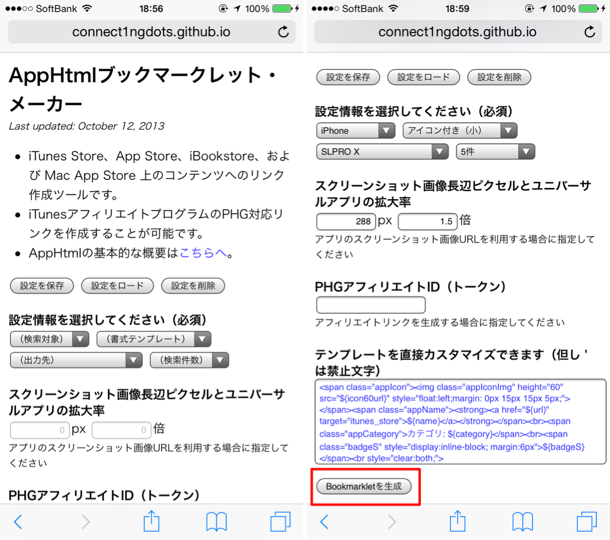The image size is (610, 540).
Task: Click PHG affiliate ID token field
Action: (x=371, y=305)
